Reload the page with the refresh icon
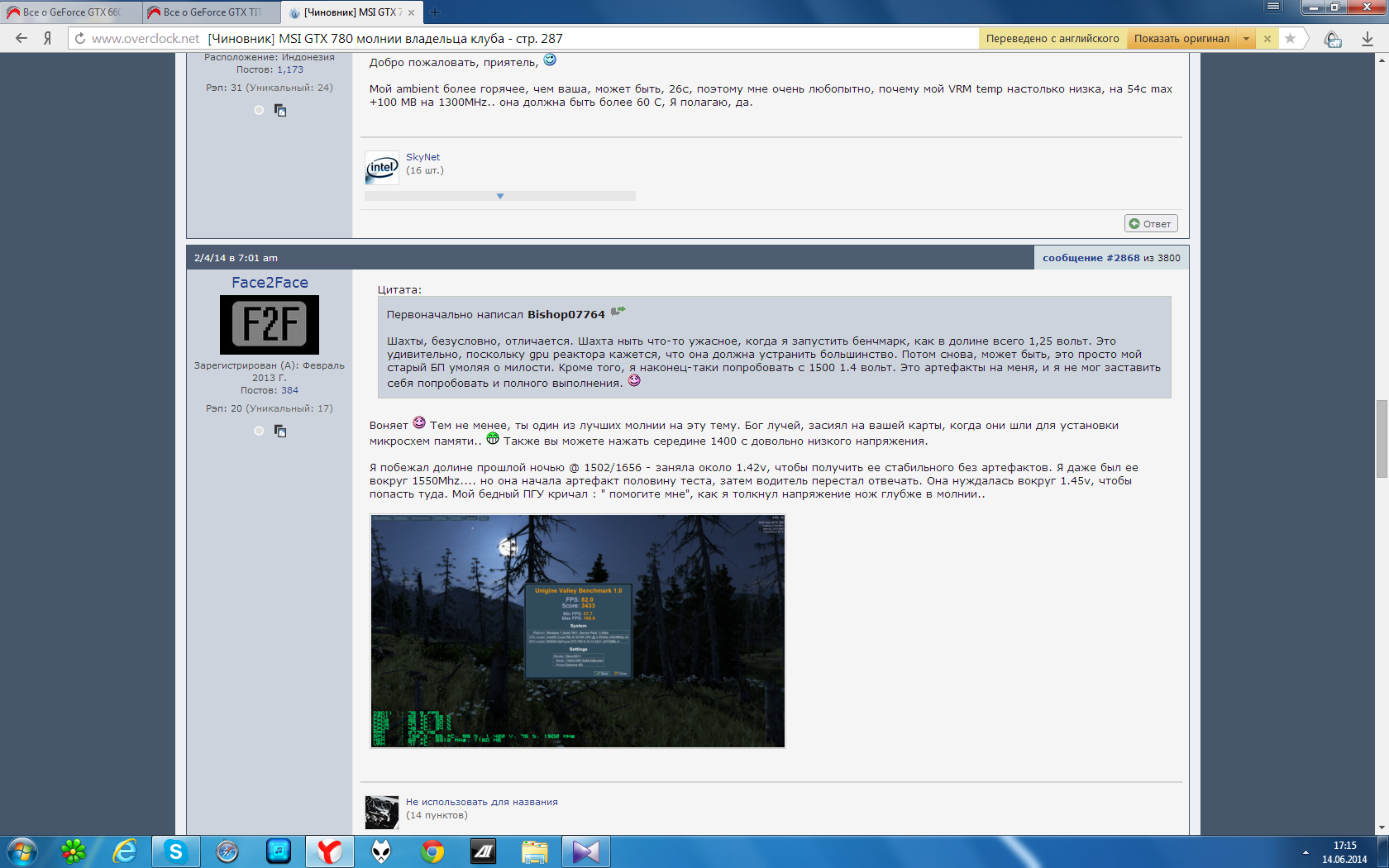The image size is (1389, 868). point(80,38)
